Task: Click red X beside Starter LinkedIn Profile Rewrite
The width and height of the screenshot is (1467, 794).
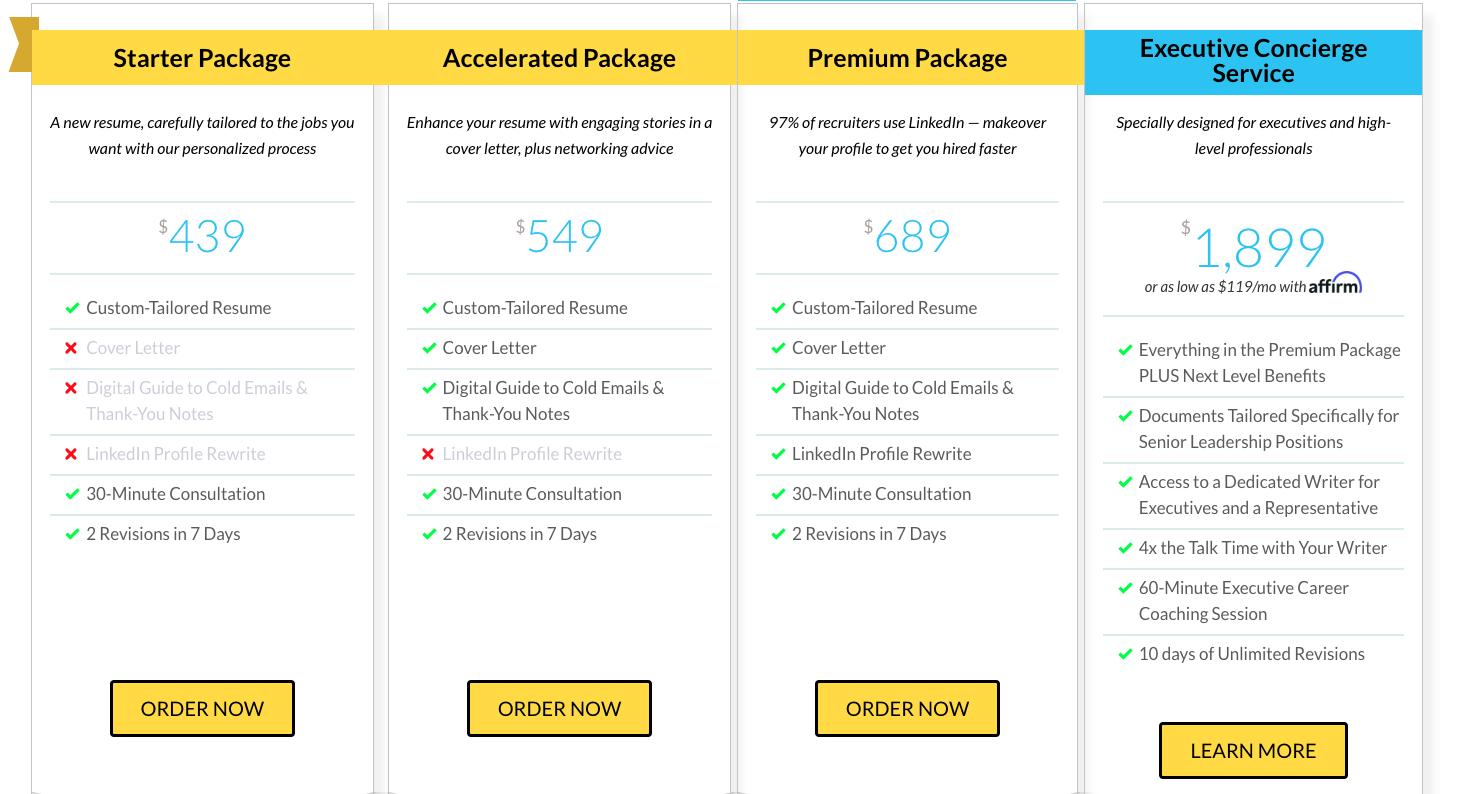Action: pos(71,454)
